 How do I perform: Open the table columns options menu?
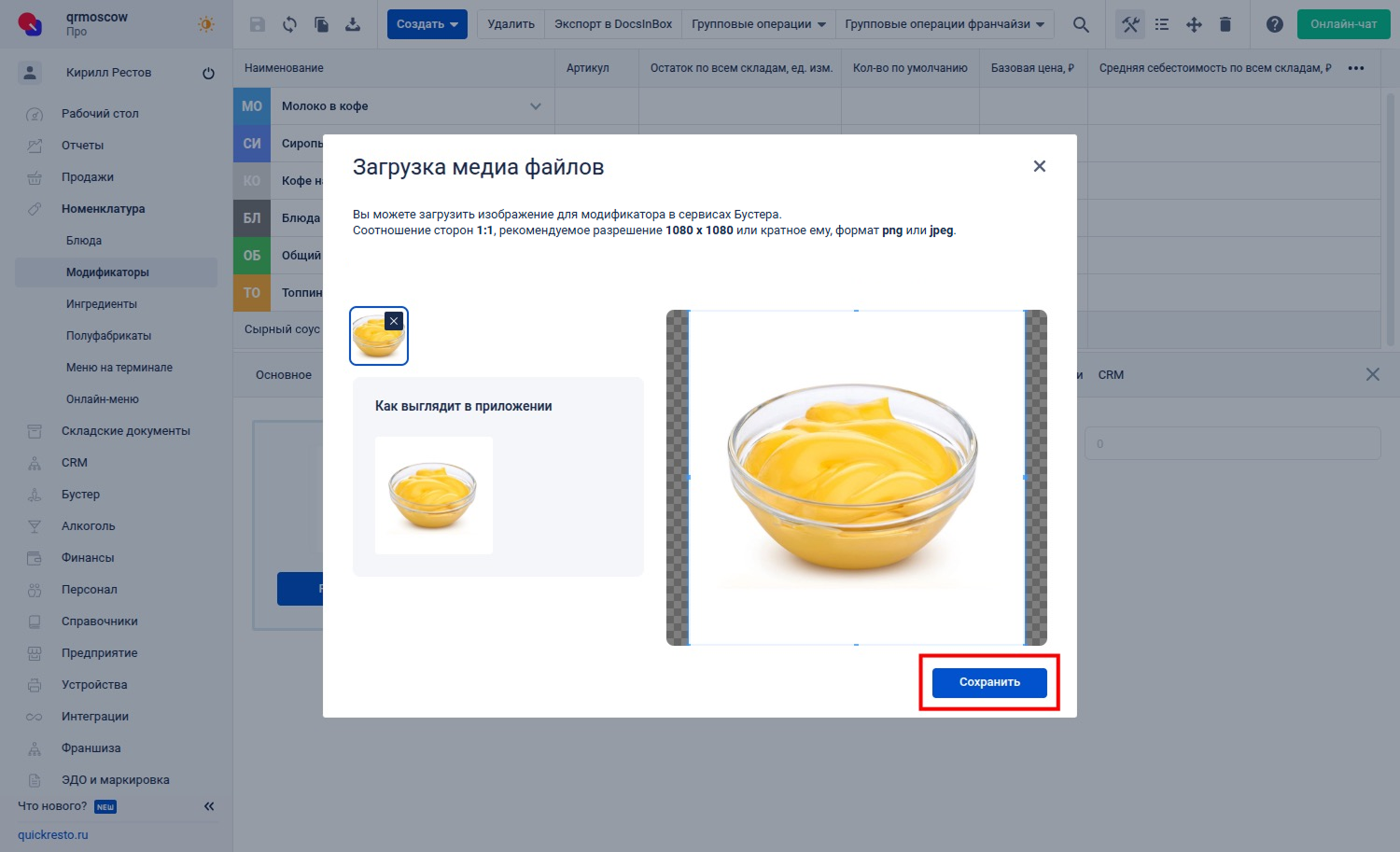[1356, 68]
